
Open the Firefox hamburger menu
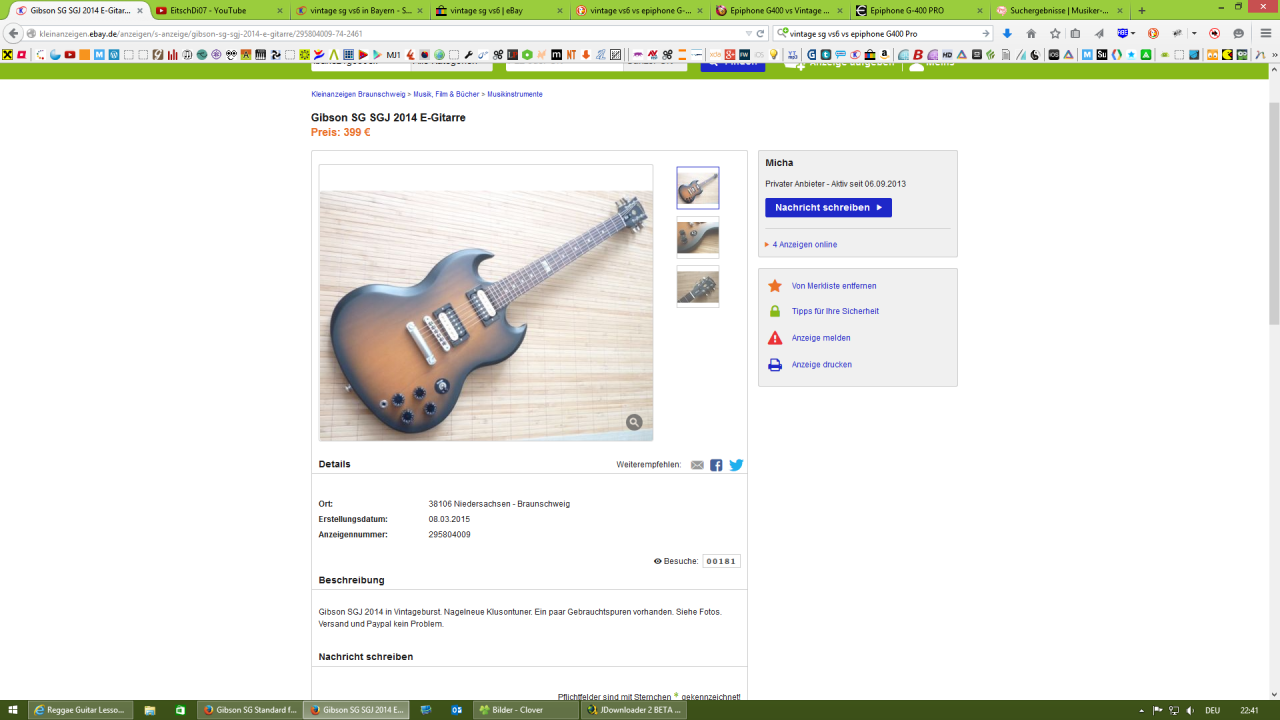(x=1265, y=33)
